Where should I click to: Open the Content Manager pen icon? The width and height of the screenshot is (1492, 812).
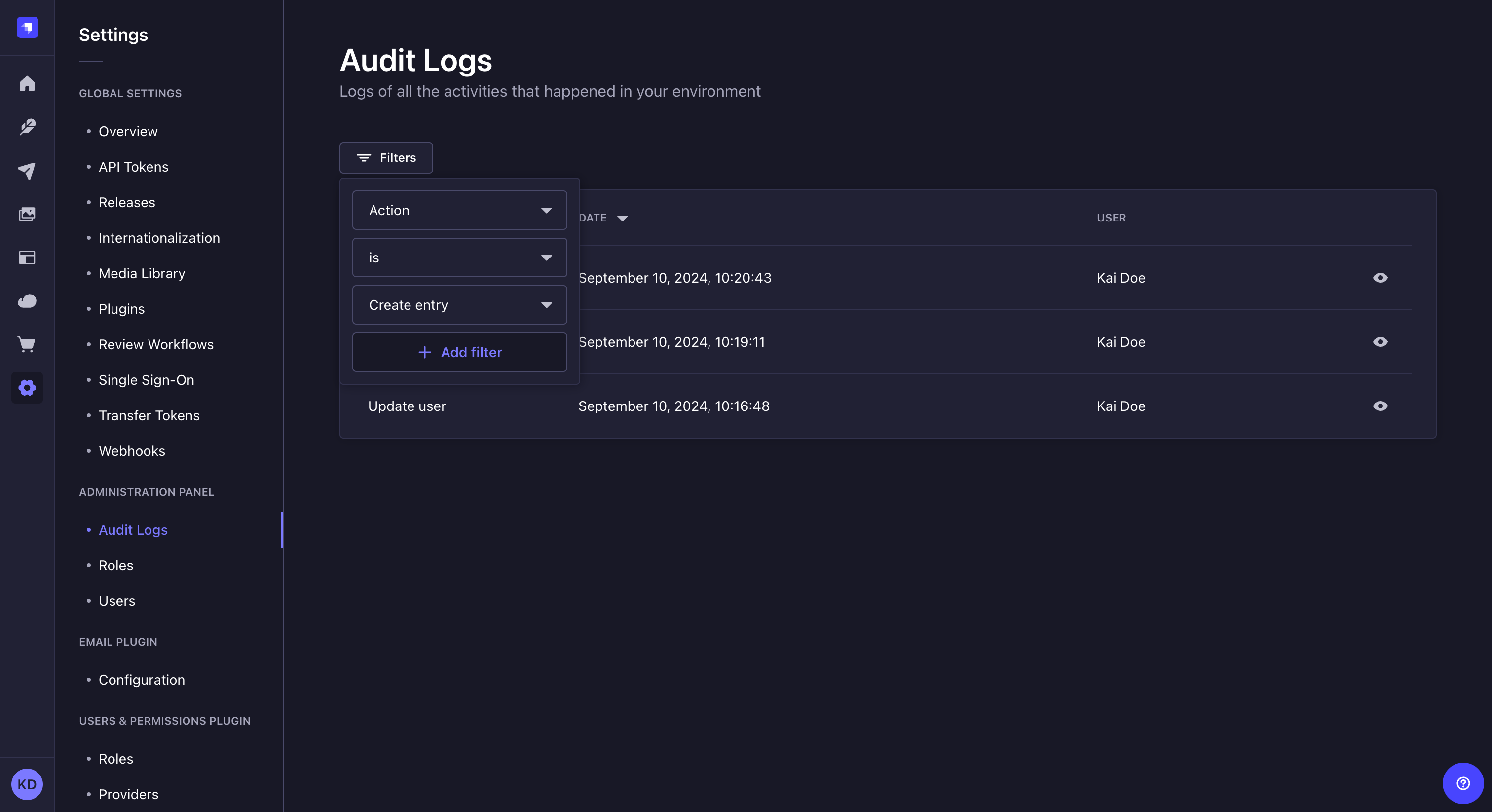click(27, 127)
